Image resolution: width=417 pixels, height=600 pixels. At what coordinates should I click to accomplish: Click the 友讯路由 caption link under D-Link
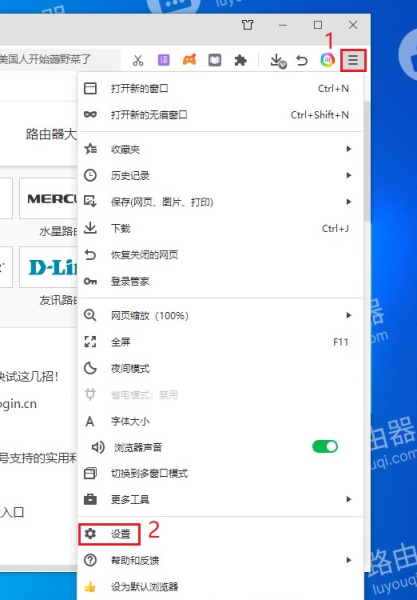[59, 300]
